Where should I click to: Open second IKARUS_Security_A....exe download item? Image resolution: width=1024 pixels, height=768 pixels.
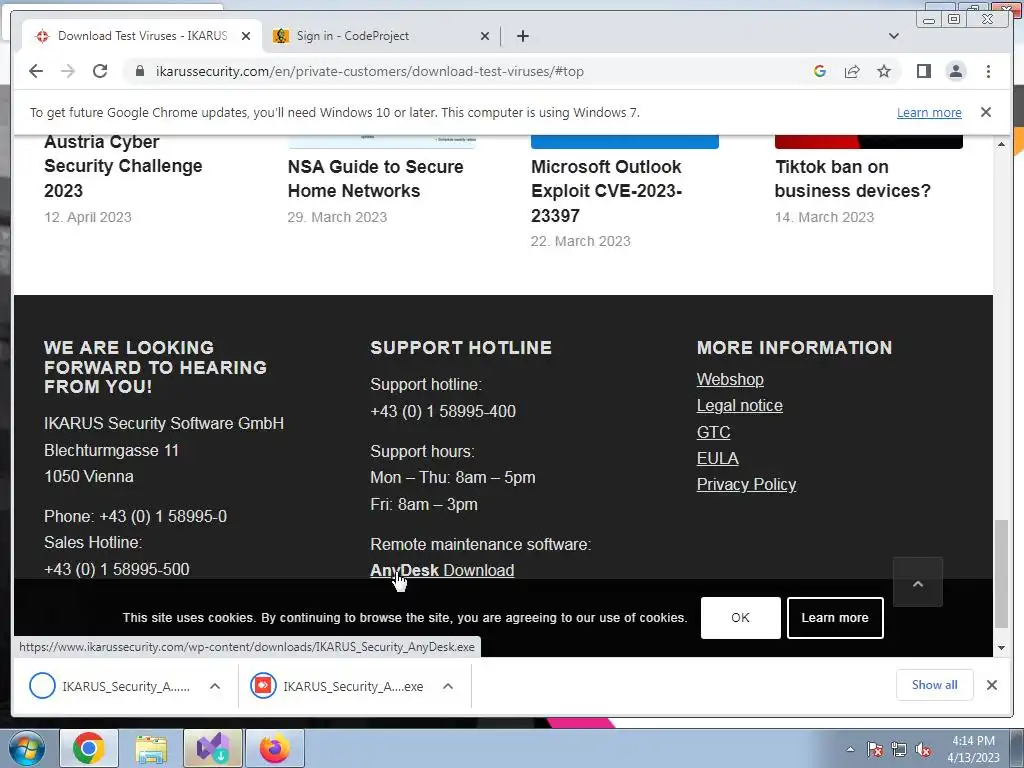pyautogui.click(x=337, y=686)
